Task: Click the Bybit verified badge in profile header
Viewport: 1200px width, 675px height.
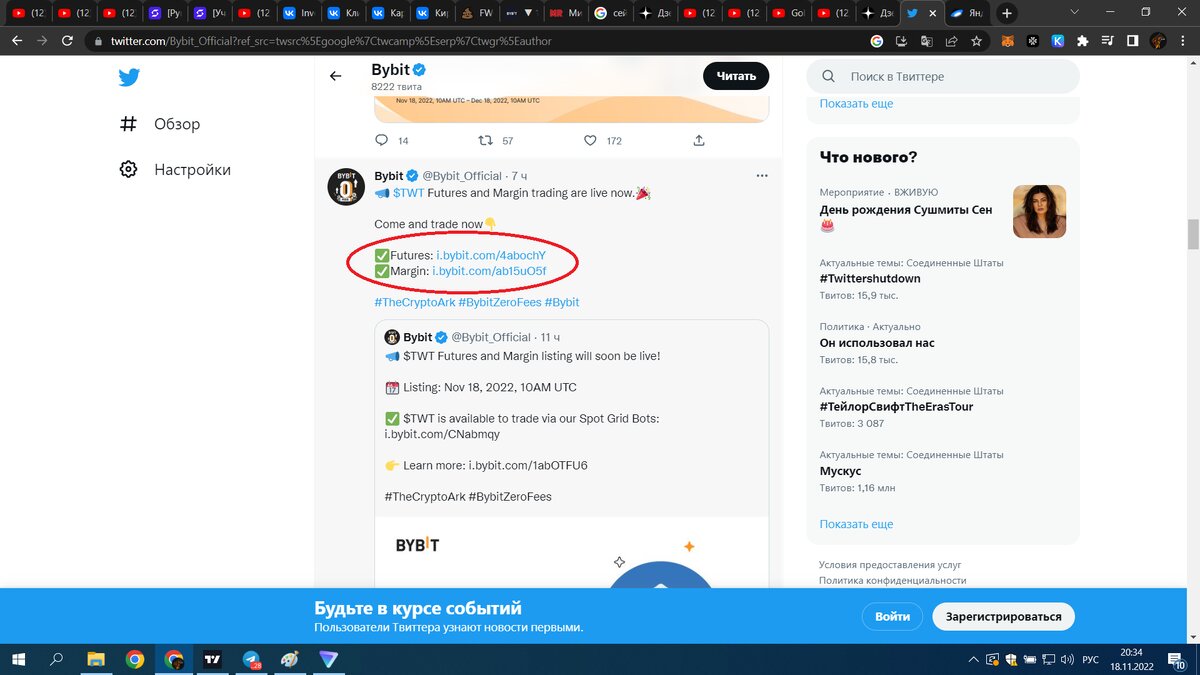Action: 421,70
